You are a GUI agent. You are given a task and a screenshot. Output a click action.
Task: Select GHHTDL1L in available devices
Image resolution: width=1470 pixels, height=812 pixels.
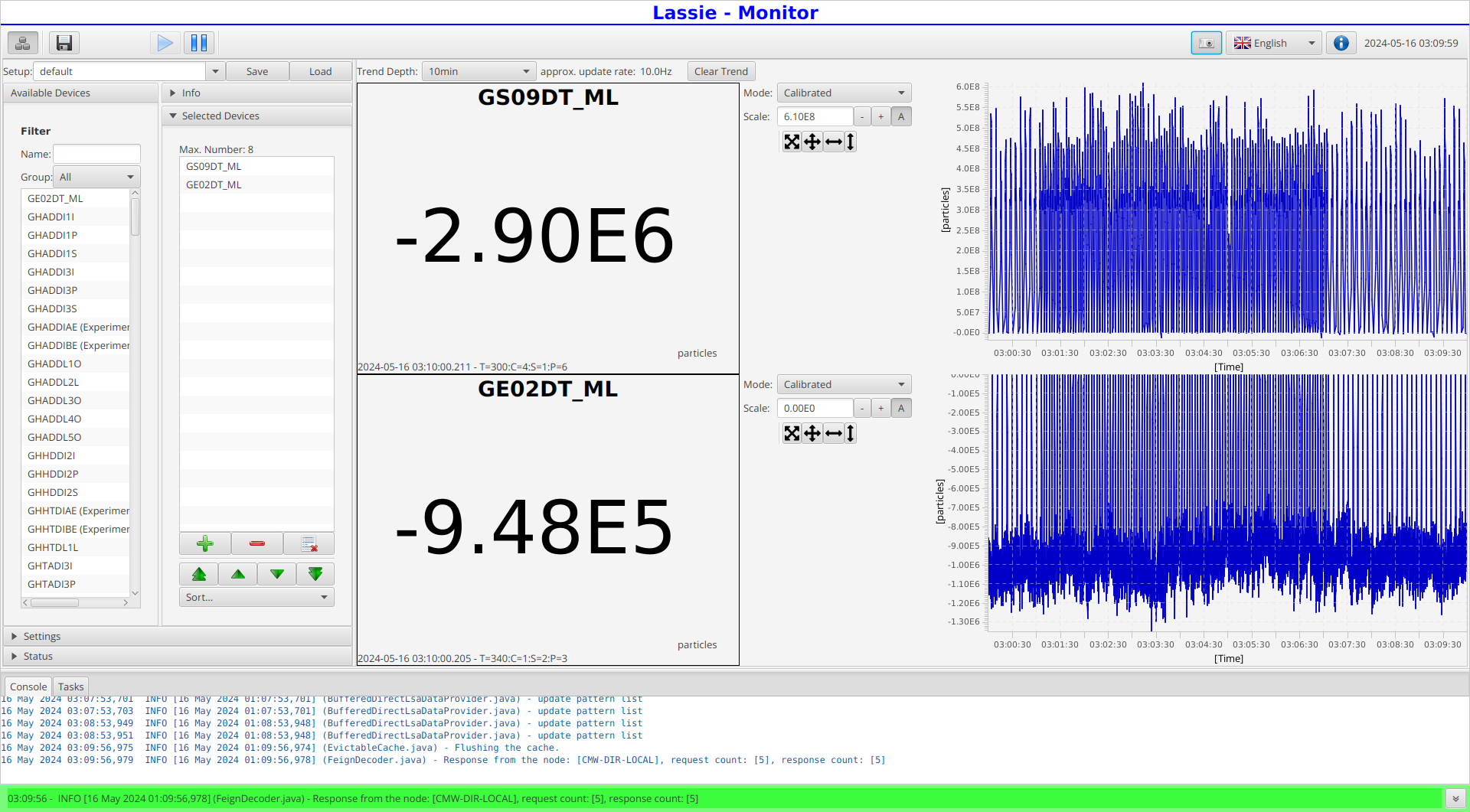[x=76, y=547]
